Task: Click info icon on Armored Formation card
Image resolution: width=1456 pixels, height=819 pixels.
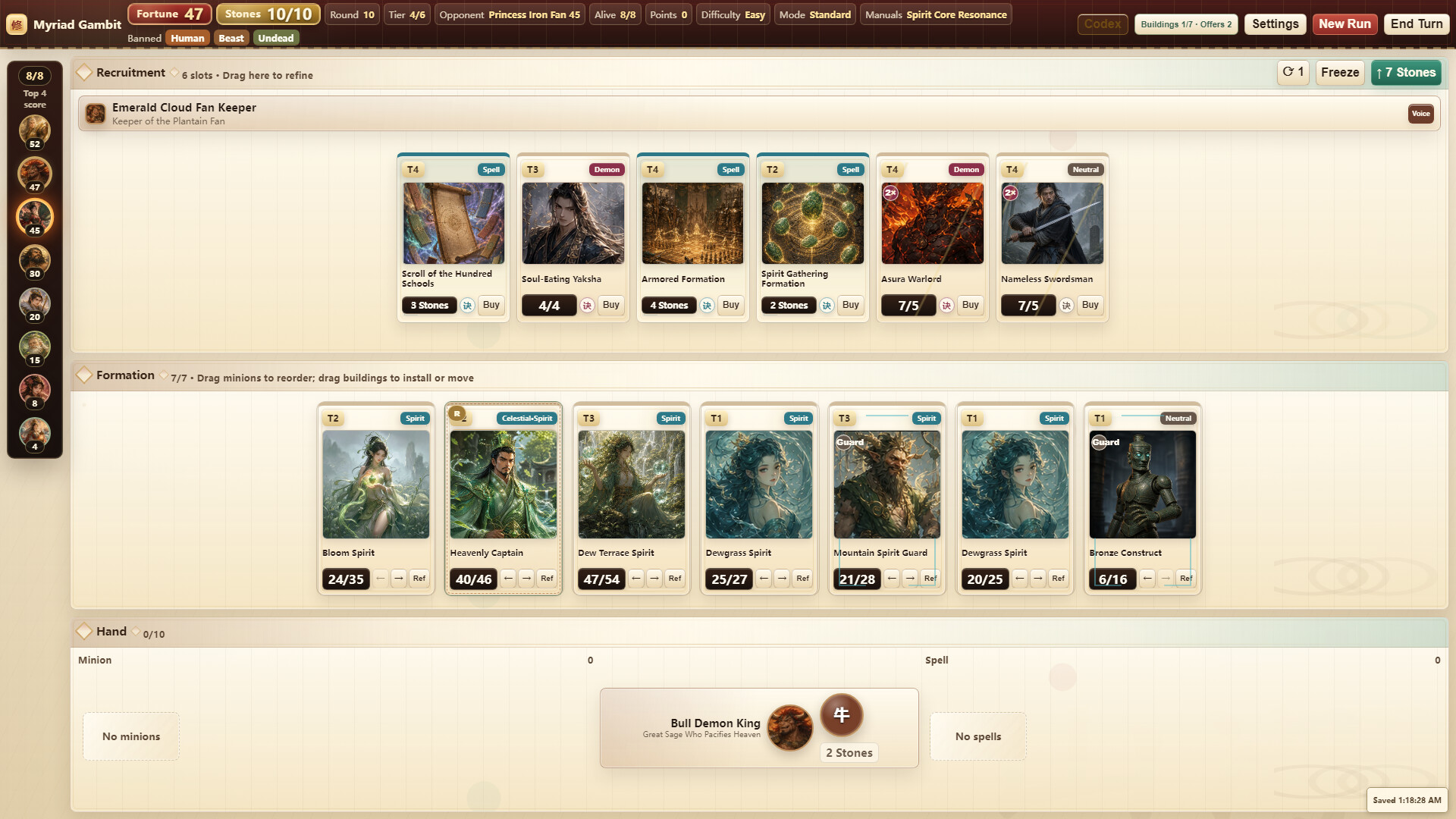Action: pyautogui.click(x=707, y=306)
